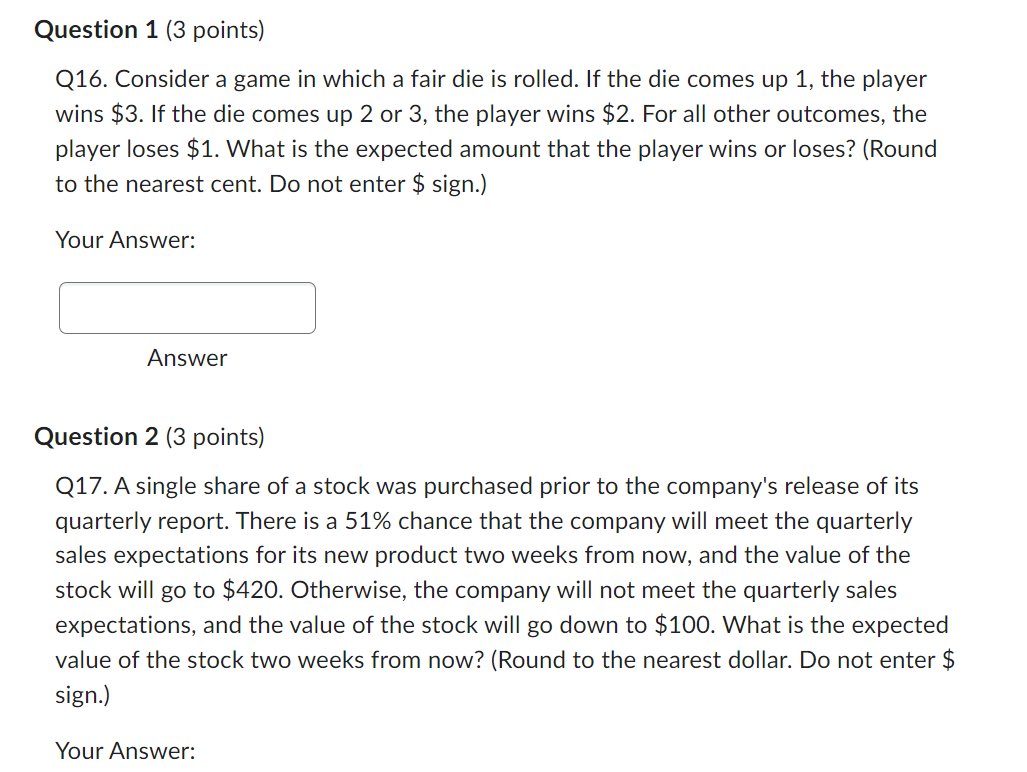Click inside the Question 1 answer box

point(186,308)
